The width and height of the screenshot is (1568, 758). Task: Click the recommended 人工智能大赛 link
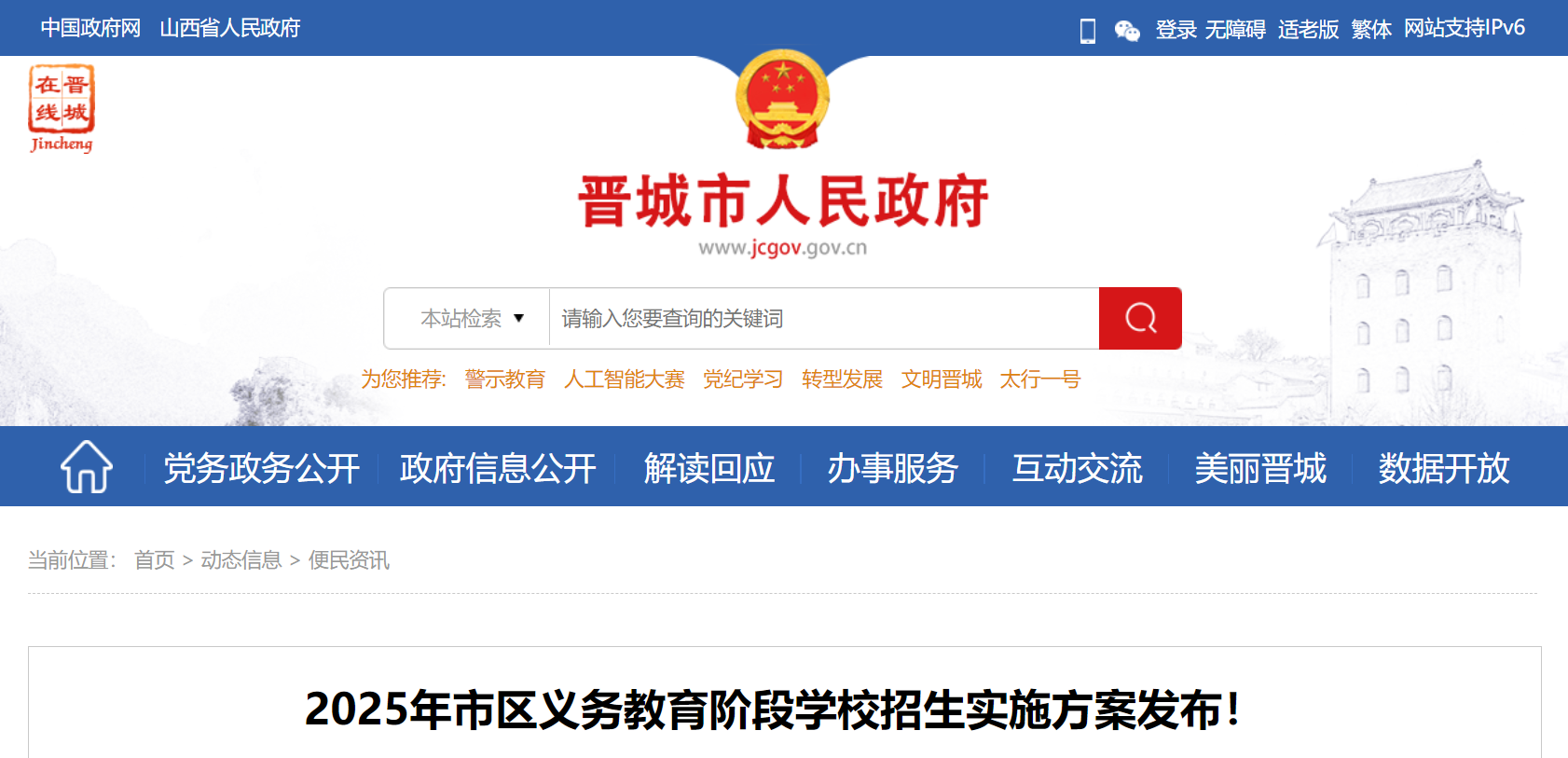coord(625,379)
